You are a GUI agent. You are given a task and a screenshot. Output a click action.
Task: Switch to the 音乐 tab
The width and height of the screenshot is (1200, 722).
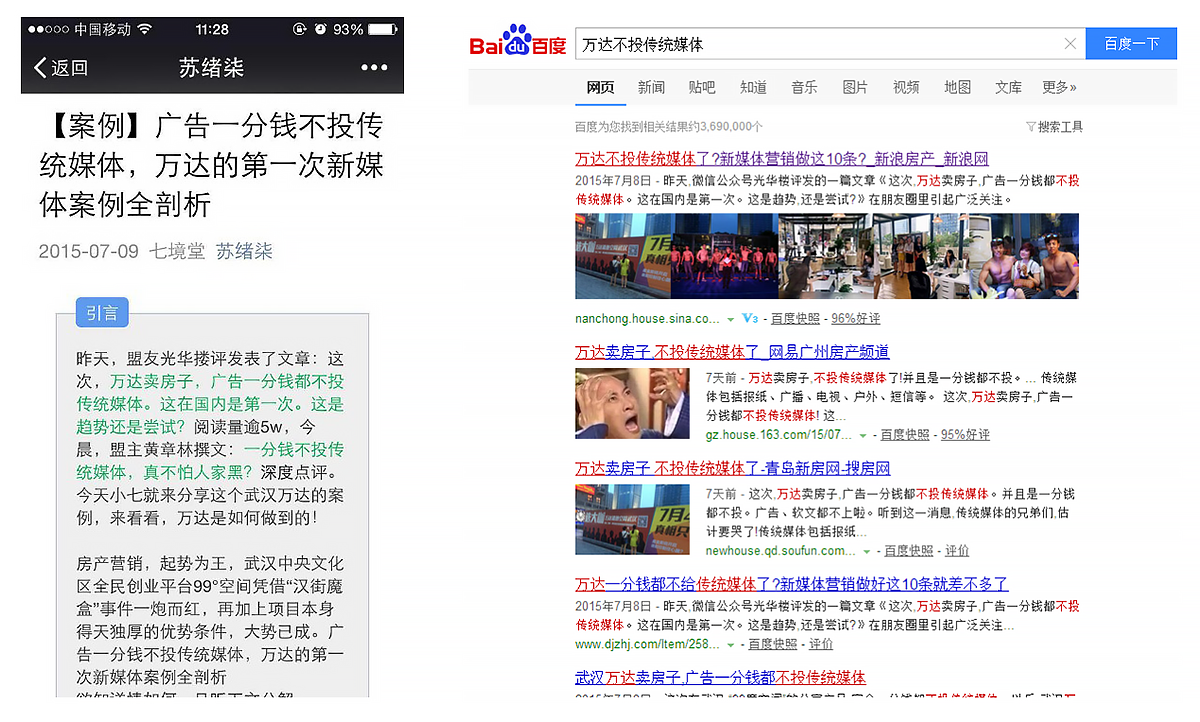click(x=804, y=88)
